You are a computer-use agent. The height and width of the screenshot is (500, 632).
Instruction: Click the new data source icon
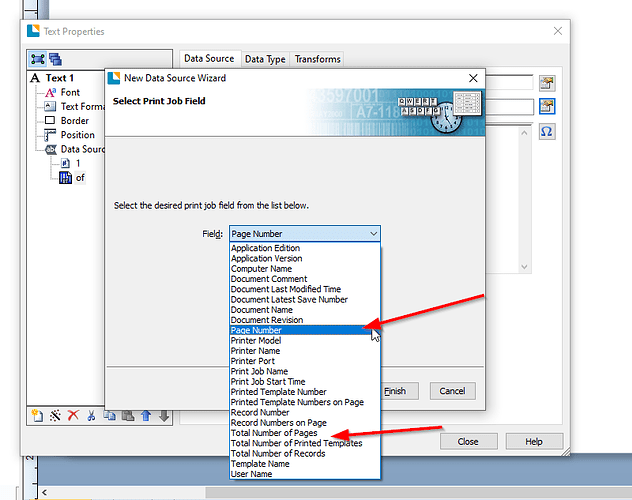click(37, 416)
